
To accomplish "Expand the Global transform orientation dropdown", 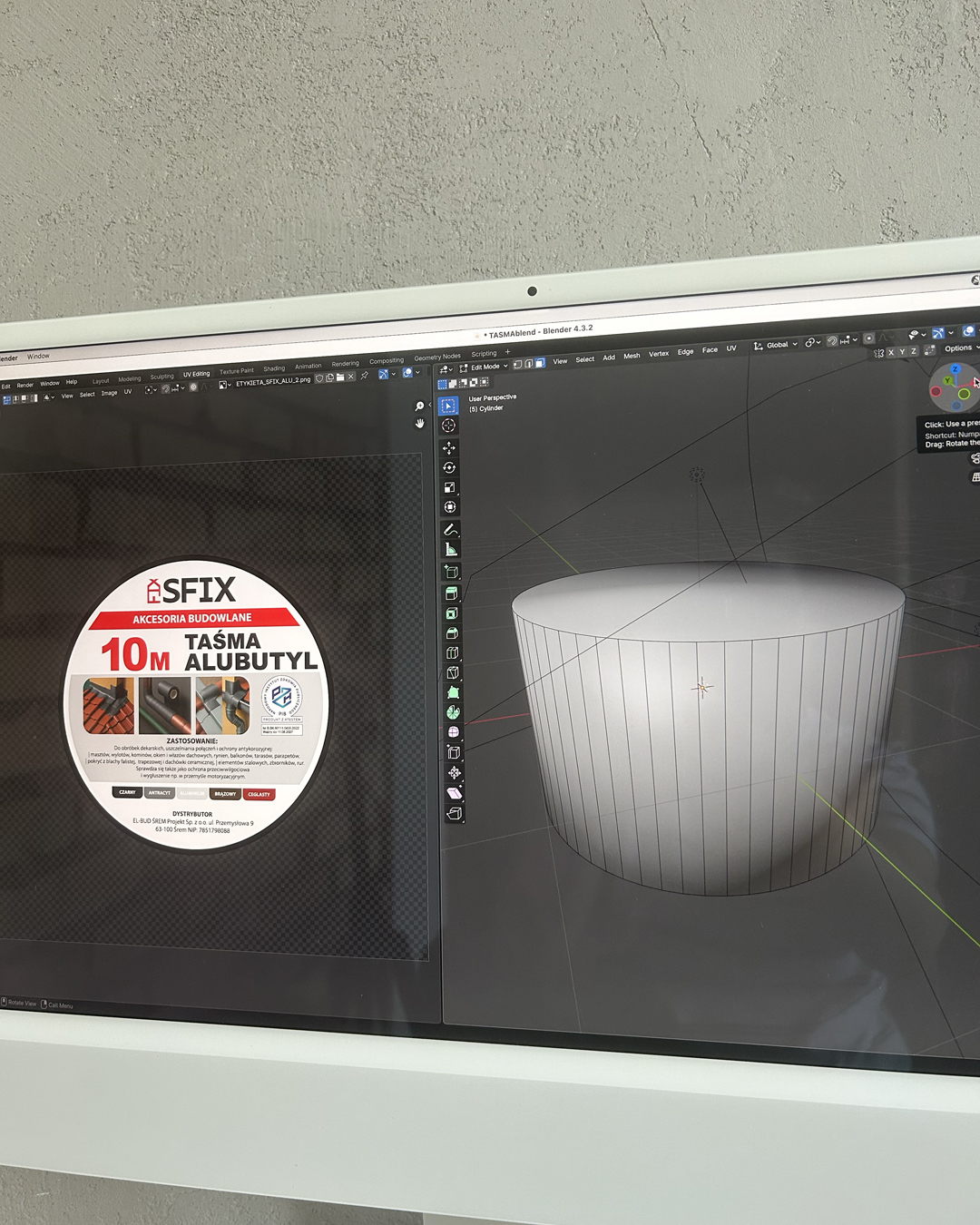I will click(x=776, y=345).
